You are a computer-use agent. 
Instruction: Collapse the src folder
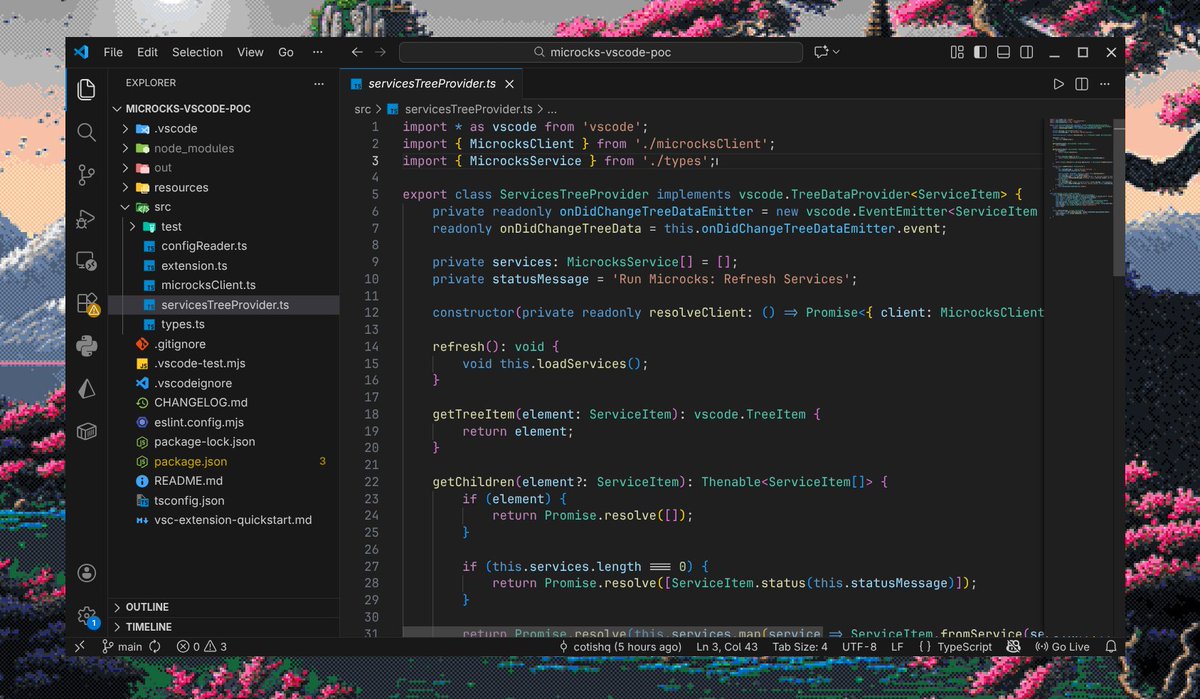click(125, 207)
